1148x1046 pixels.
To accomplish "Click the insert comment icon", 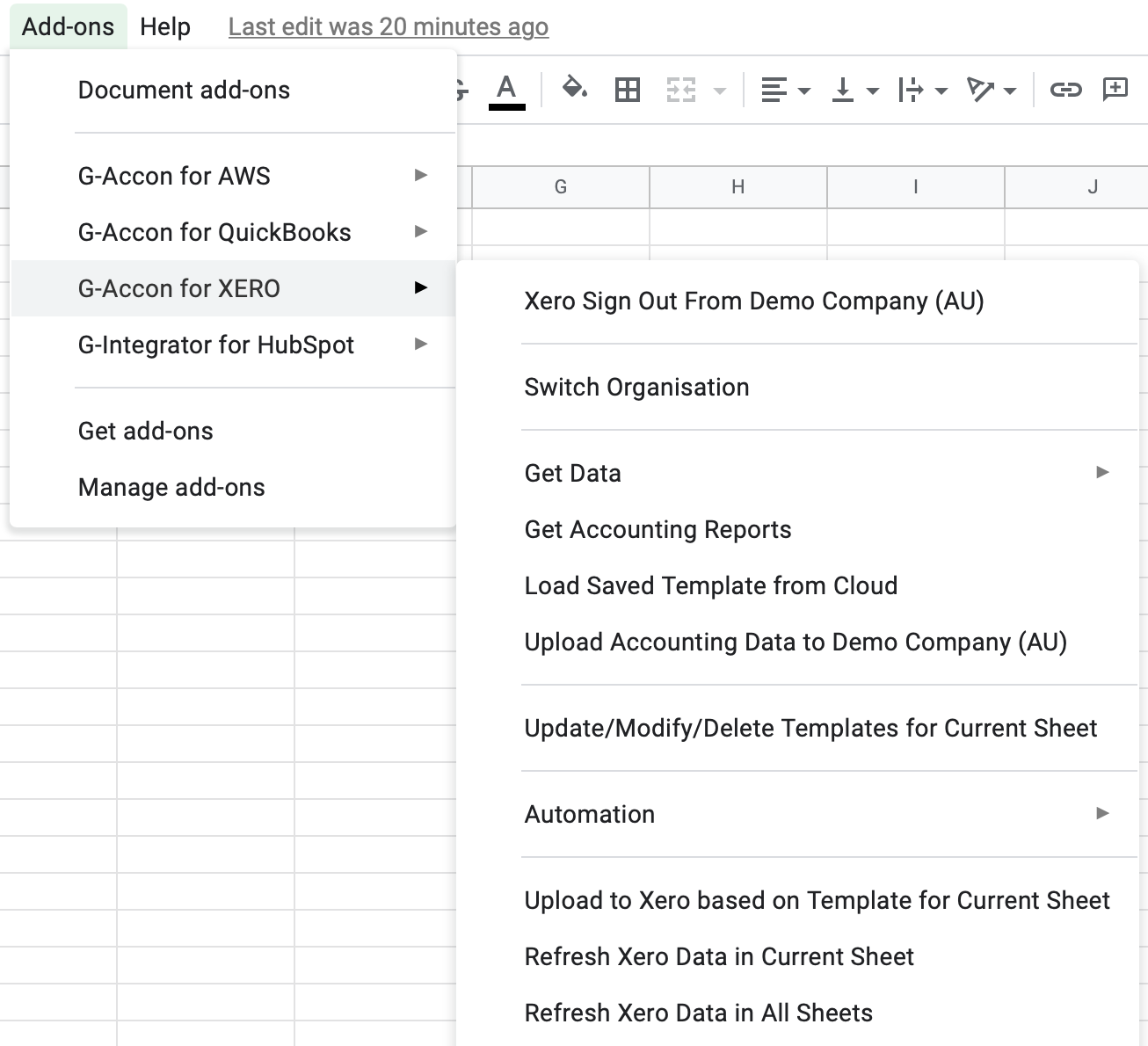I will pos(1115,89).
